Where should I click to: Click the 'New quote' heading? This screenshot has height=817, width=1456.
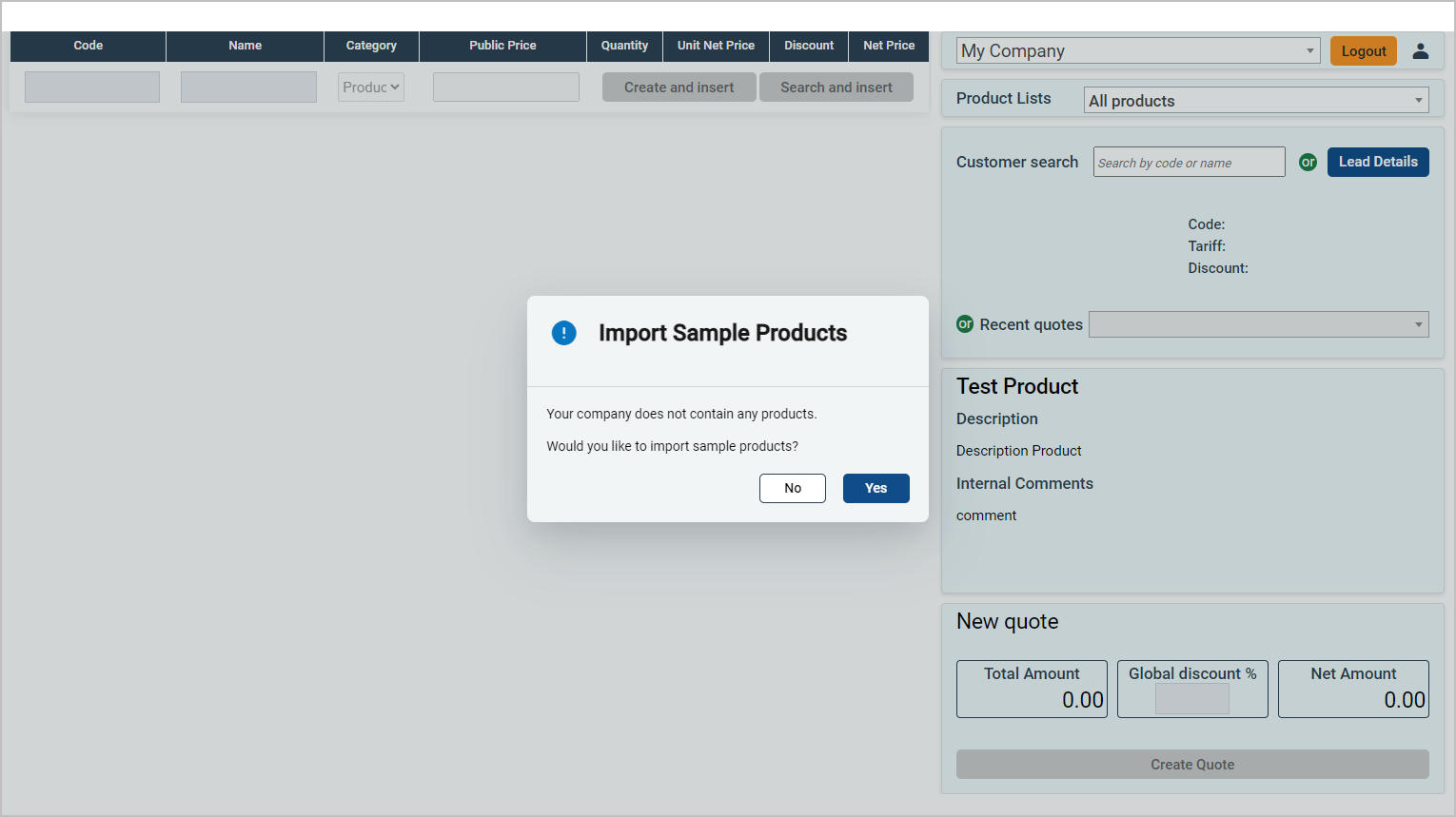pyautogui.click(x=1008, y=621)
